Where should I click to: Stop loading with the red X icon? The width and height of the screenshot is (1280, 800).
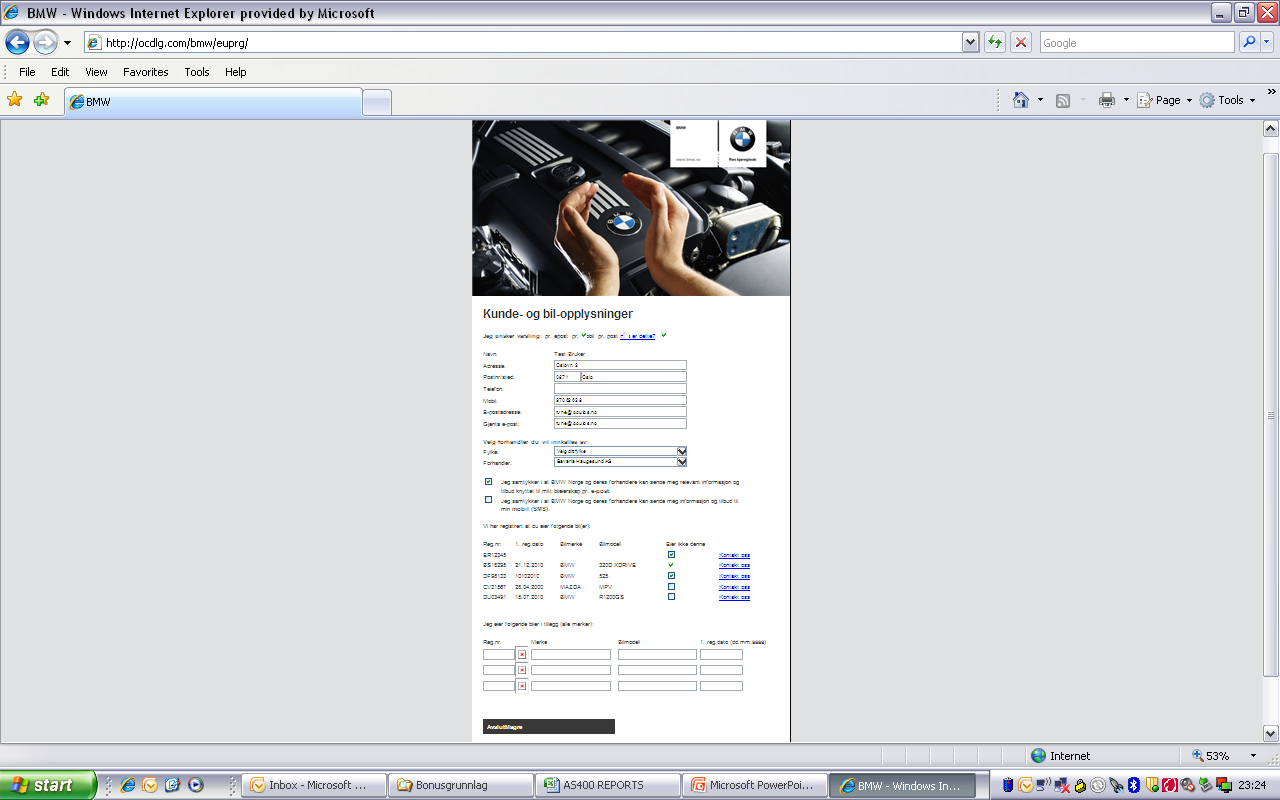(1021, 42)
